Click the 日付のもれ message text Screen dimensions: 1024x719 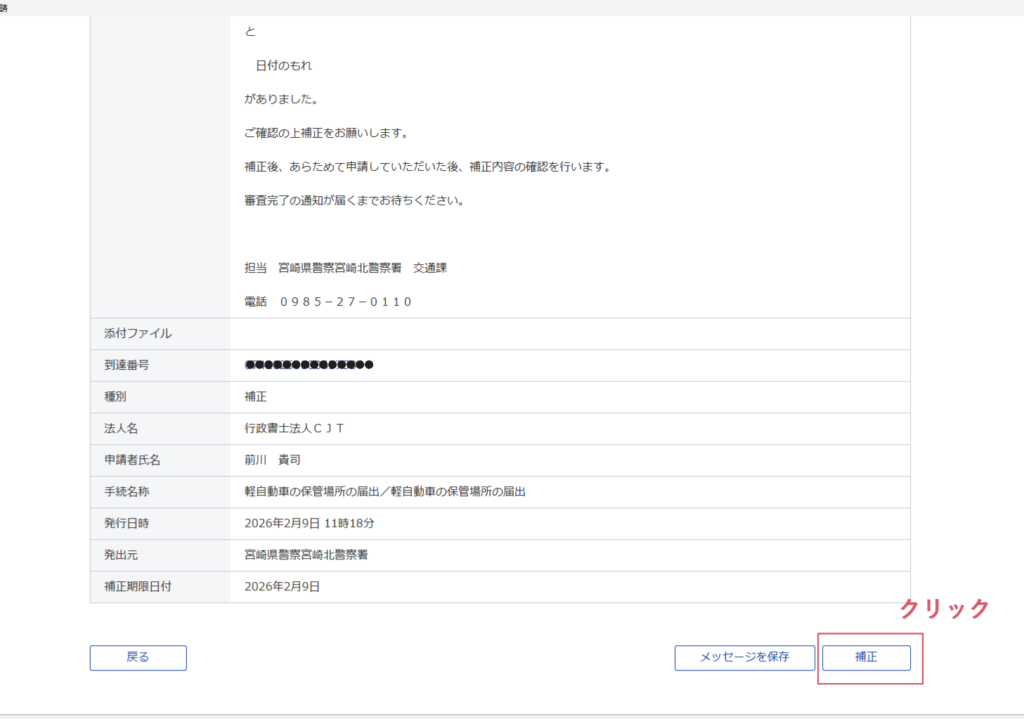pos(284,66)
